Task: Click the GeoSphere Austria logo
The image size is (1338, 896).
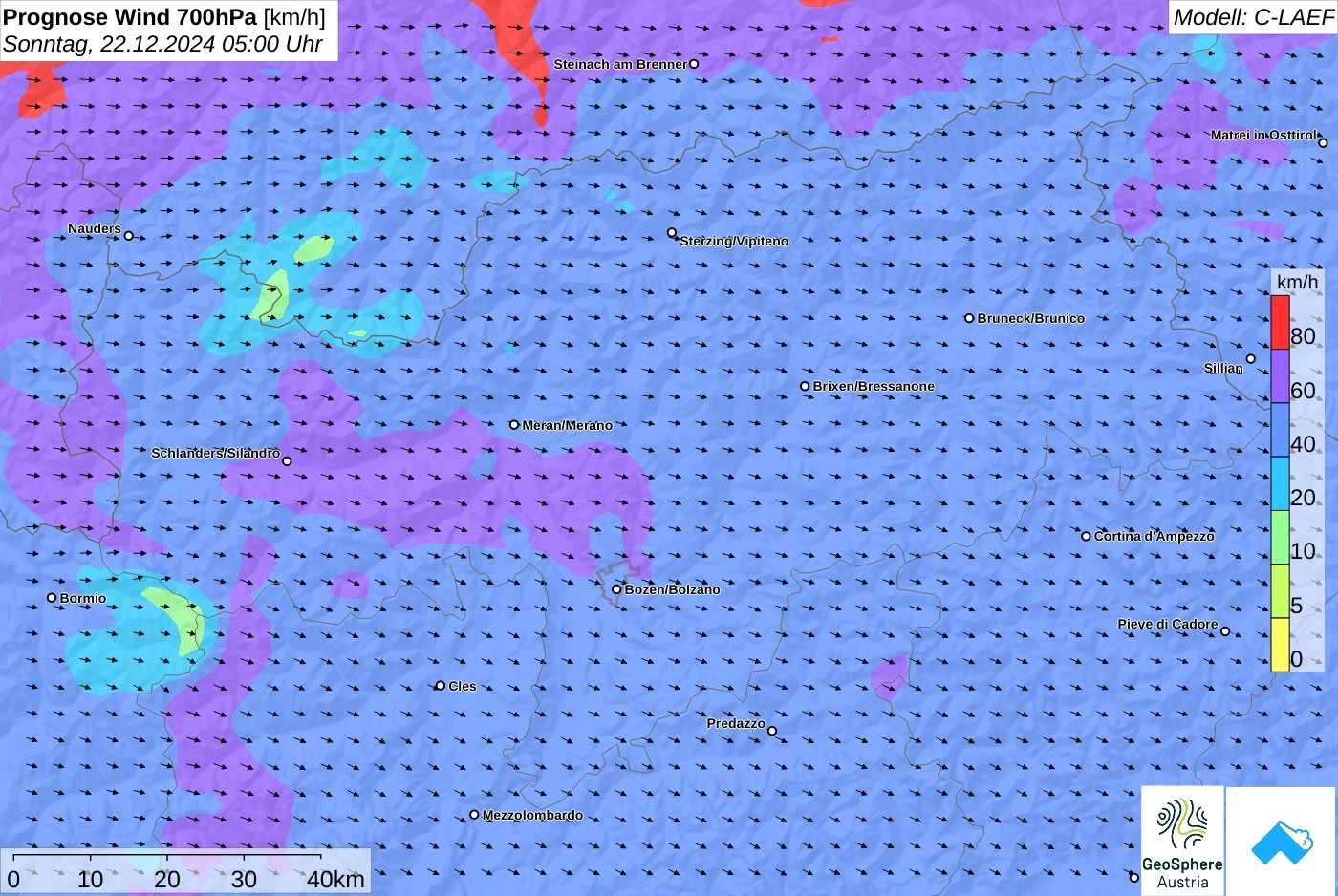Action: click(1182, 841)
